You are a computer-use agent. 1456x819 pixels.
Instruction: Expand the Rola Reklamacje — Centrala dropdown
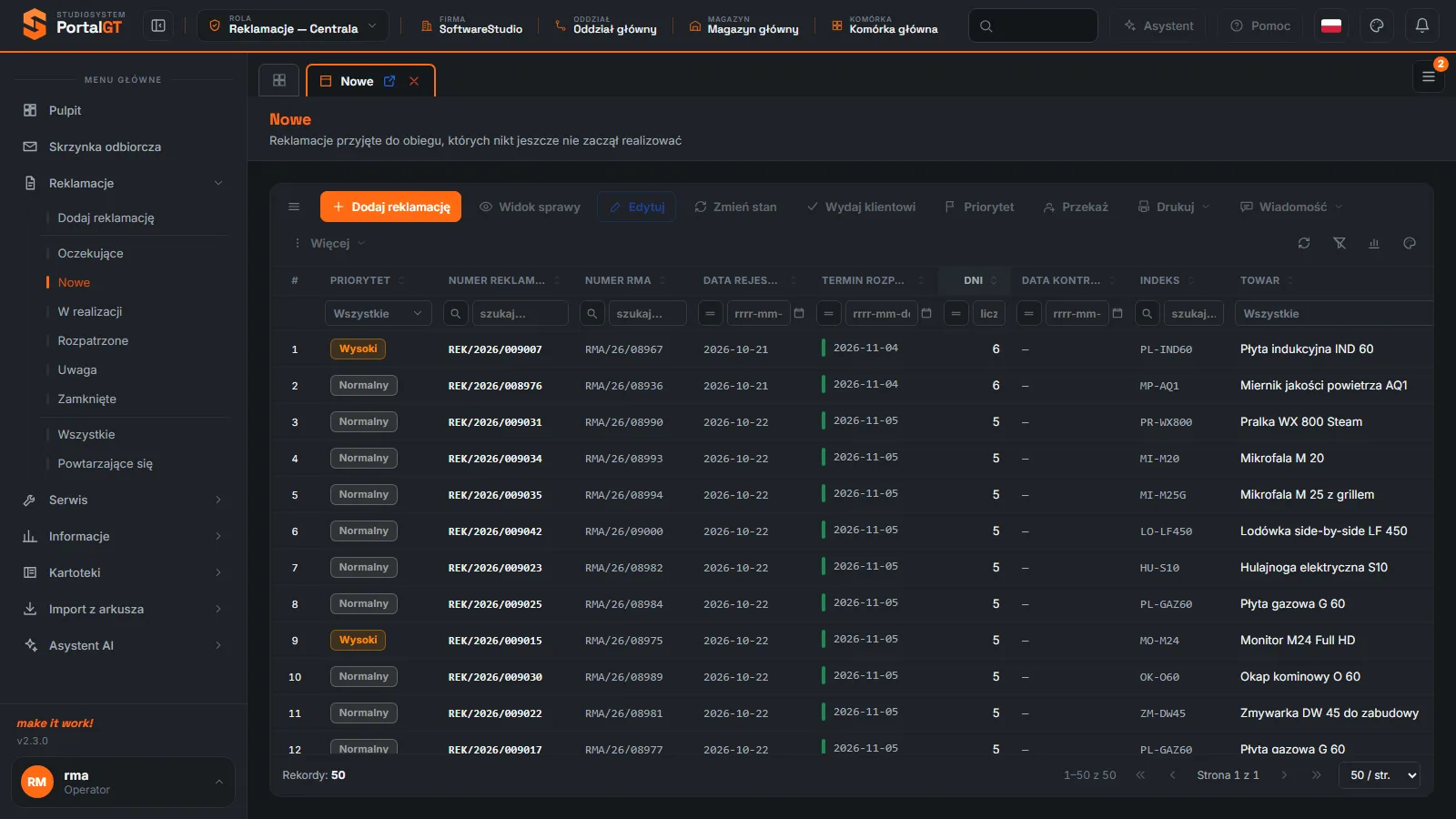point(293,25)
